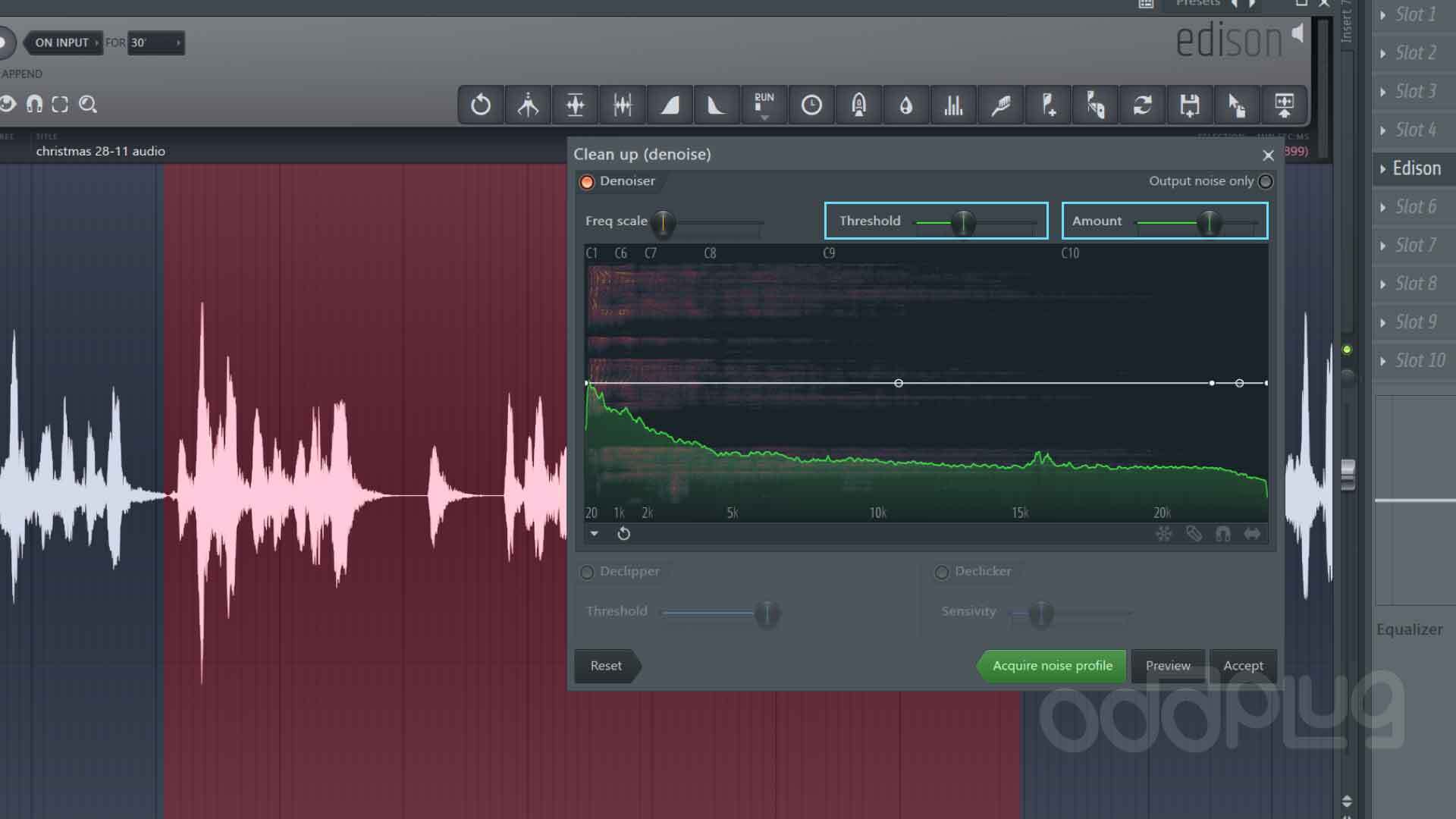The width and height of the screenshot is (1456, 819).
Task: Open the Equalize tool
Action: [953, 105]
